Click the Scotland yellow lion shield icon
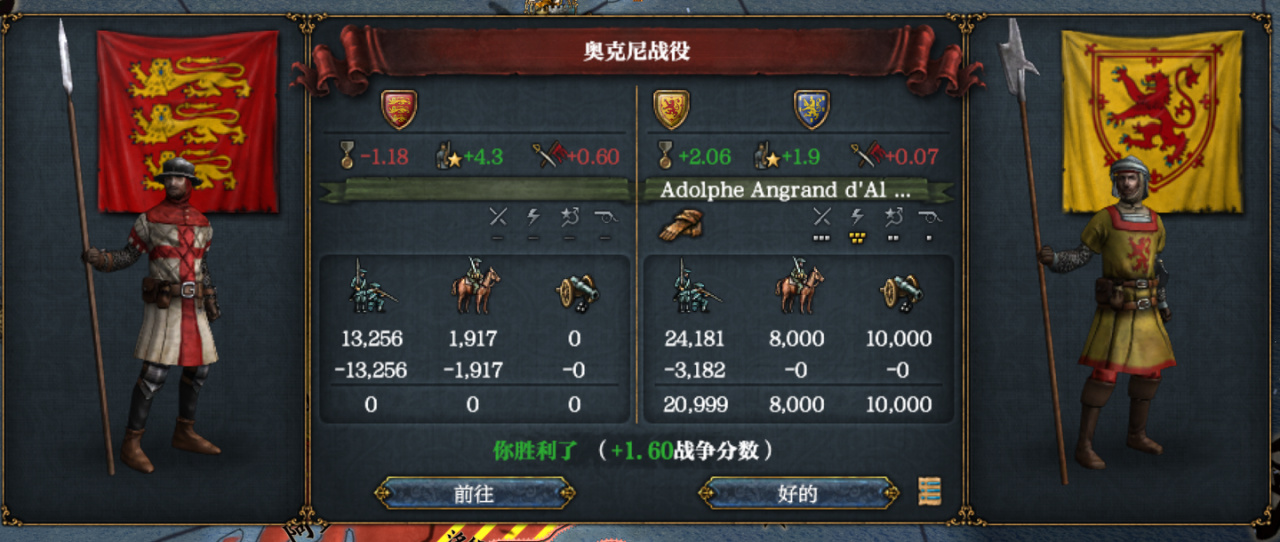The image size is (1280, 542). (671, 109)
